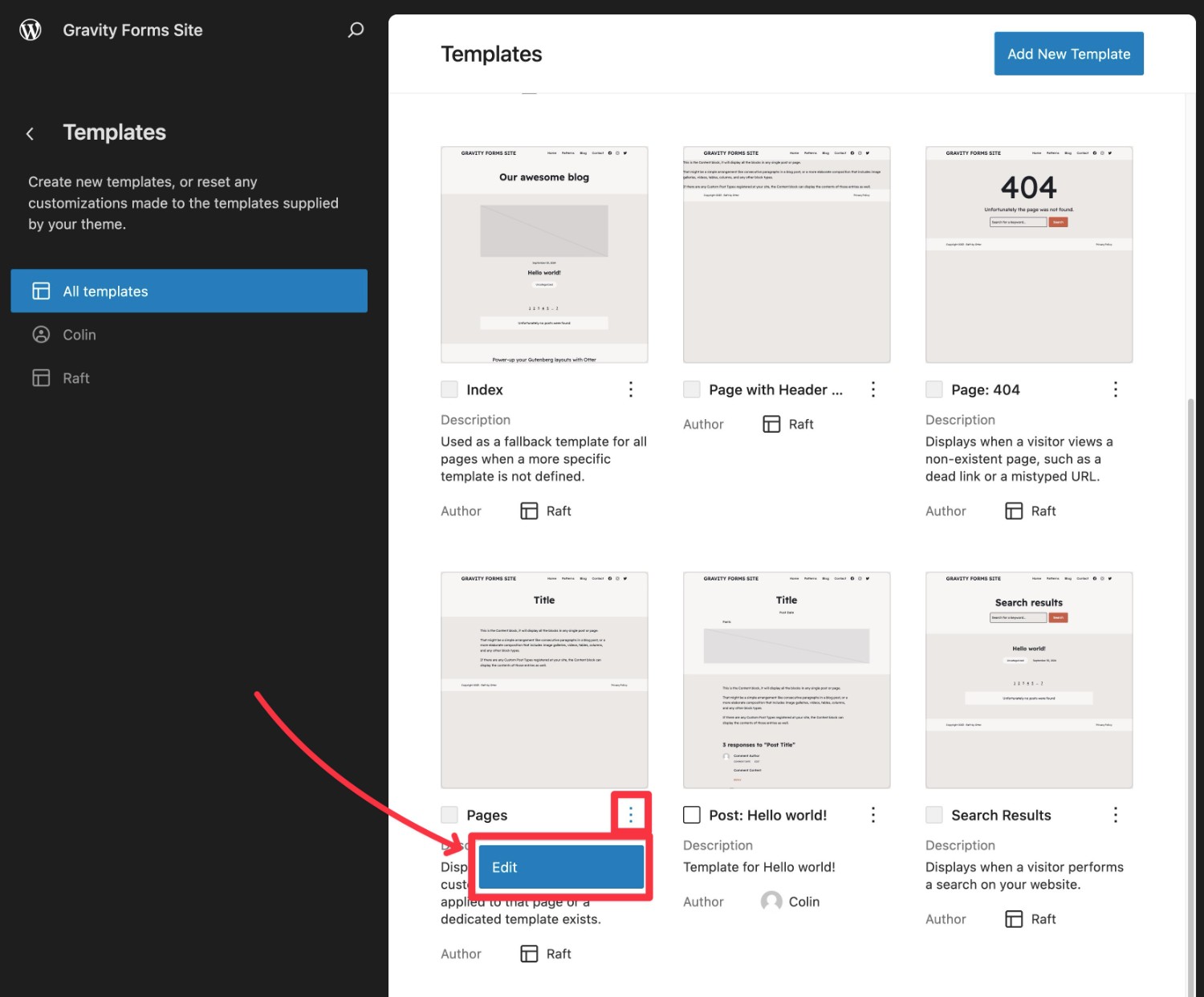1204x997 pixels.
Task: Open the Pages template title
Action: tap(487, 815)
